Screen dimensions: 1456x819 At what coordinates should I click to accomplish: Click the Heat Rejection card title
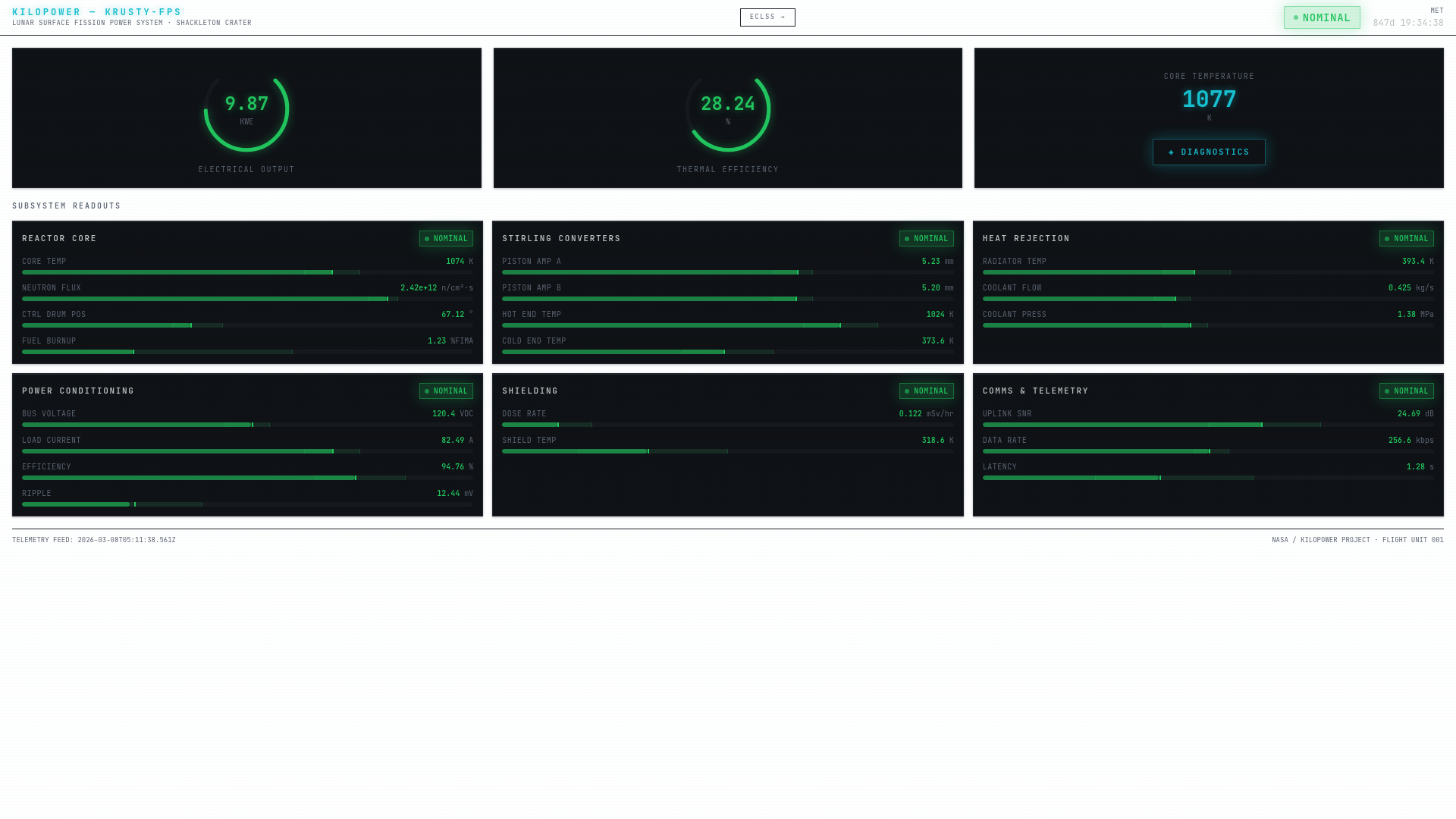click(1026, 239)
